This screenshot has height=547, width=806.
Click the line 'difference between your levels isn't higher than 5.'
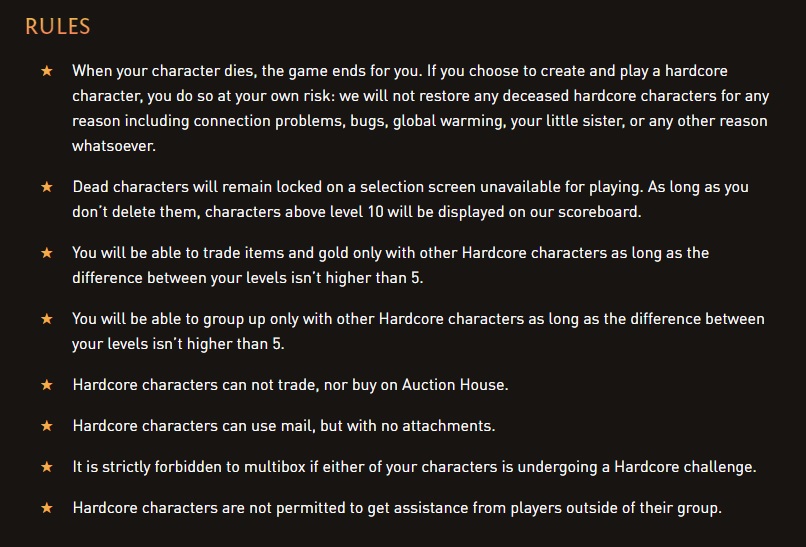[248, 278]
